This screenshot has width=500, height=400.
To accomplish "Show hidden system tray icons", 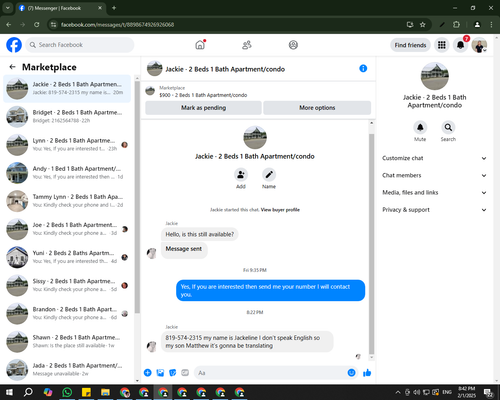I will click(398, 392).
